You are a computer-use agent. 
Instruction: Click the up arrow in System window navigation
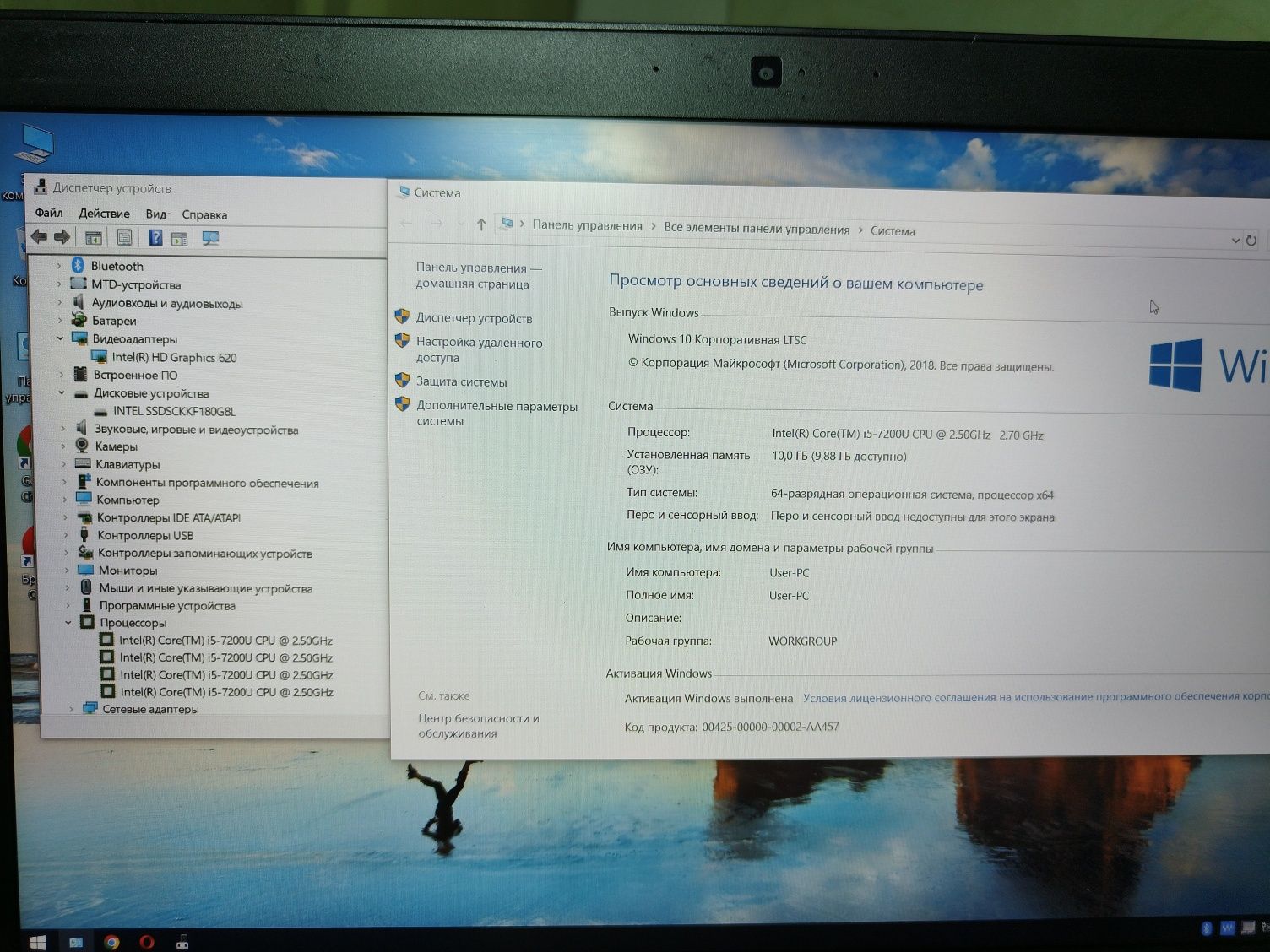tap(481, 224)
